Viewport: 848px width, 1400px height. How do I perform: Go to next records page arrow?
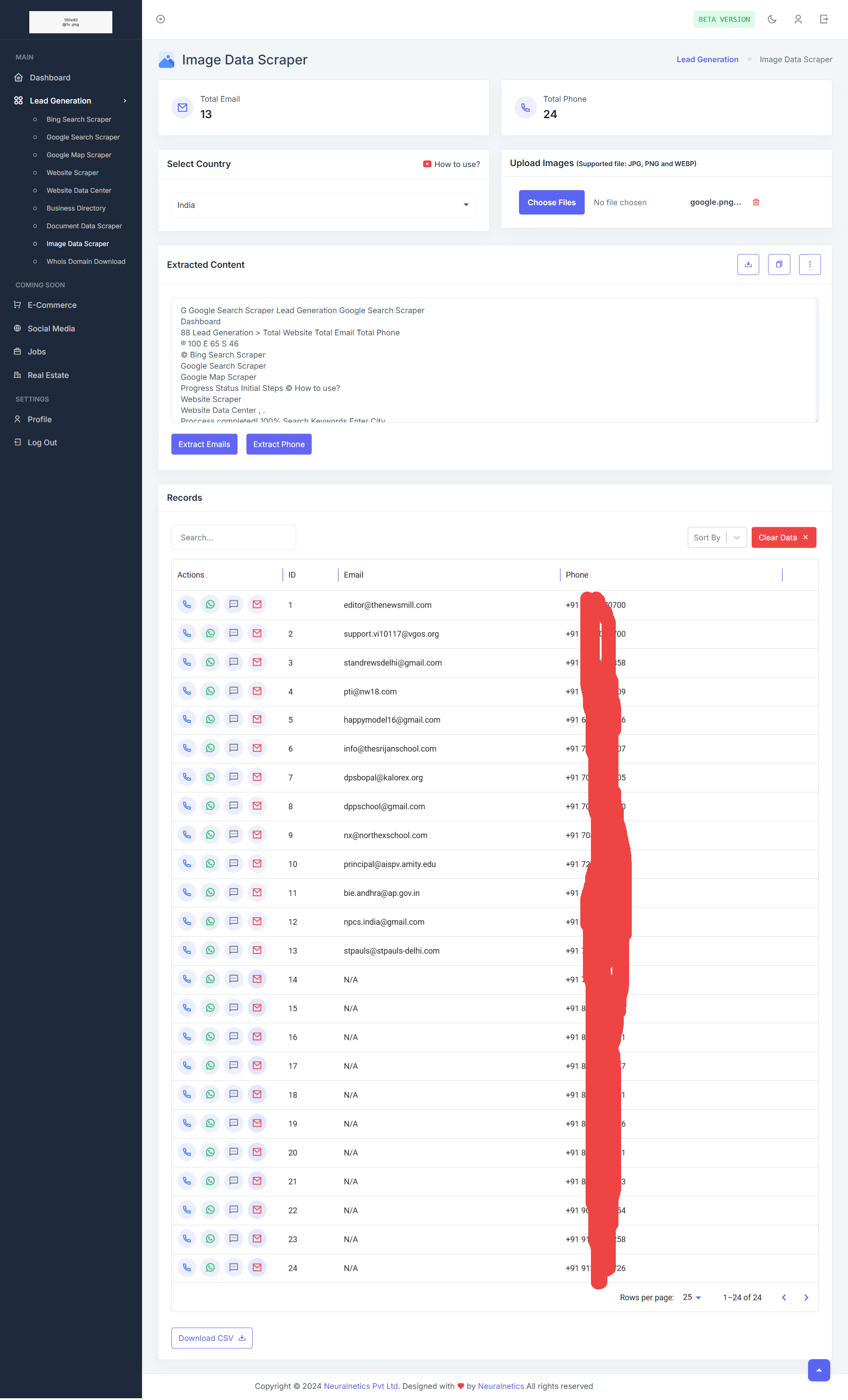point(806,1298)
